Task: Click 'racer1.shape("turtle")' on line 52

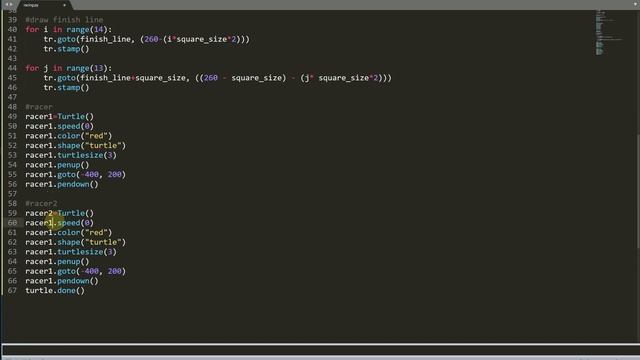Action: point(76,146)
